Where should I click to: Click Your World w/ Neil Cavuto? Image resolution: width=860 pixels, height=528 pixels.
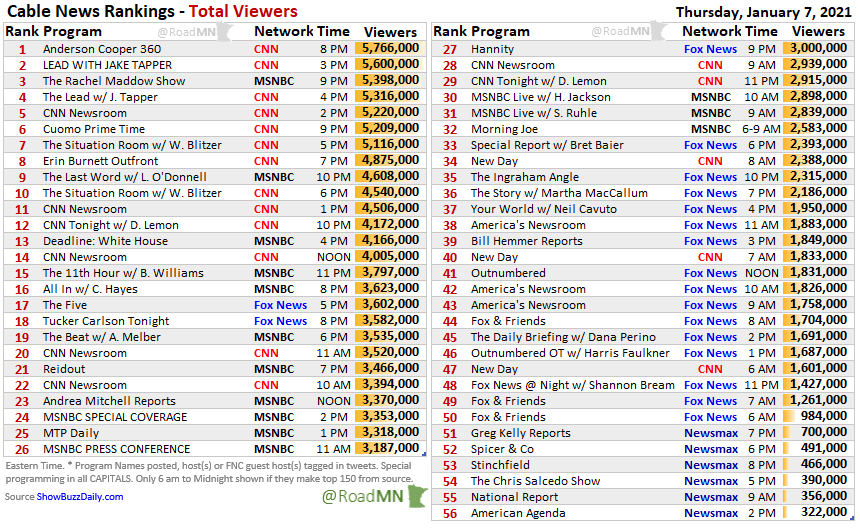click(544, 209)
